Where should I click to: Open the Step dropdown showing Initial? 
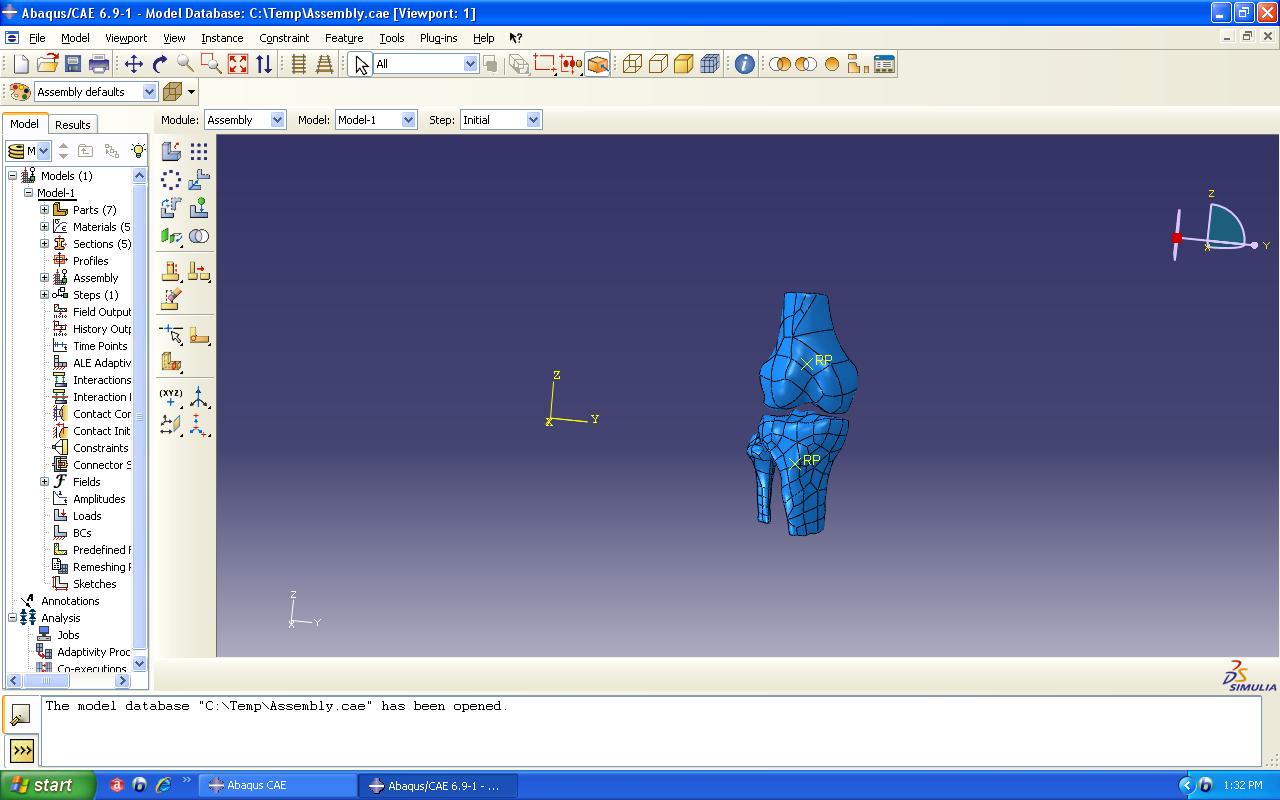point(500,120)
